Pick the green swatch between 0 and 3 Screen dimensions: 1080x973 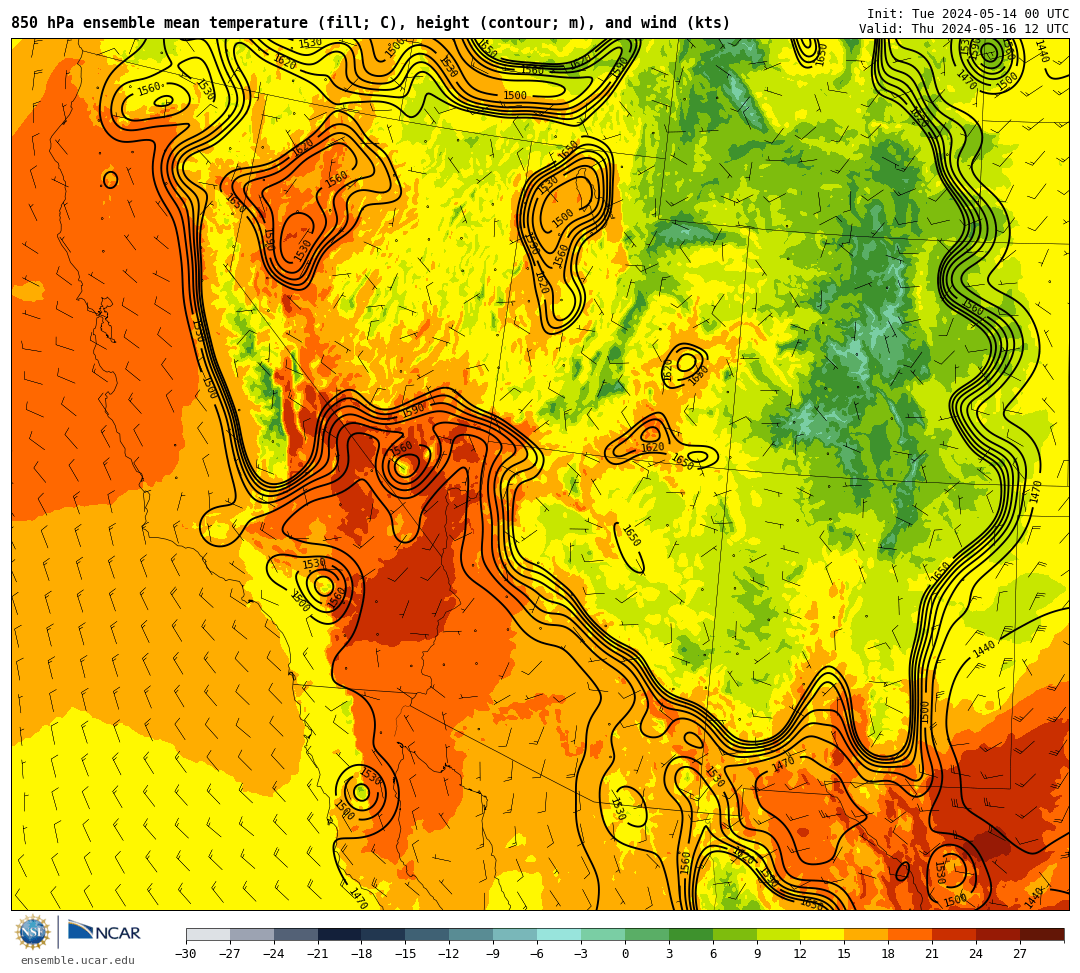coord(647,935)
